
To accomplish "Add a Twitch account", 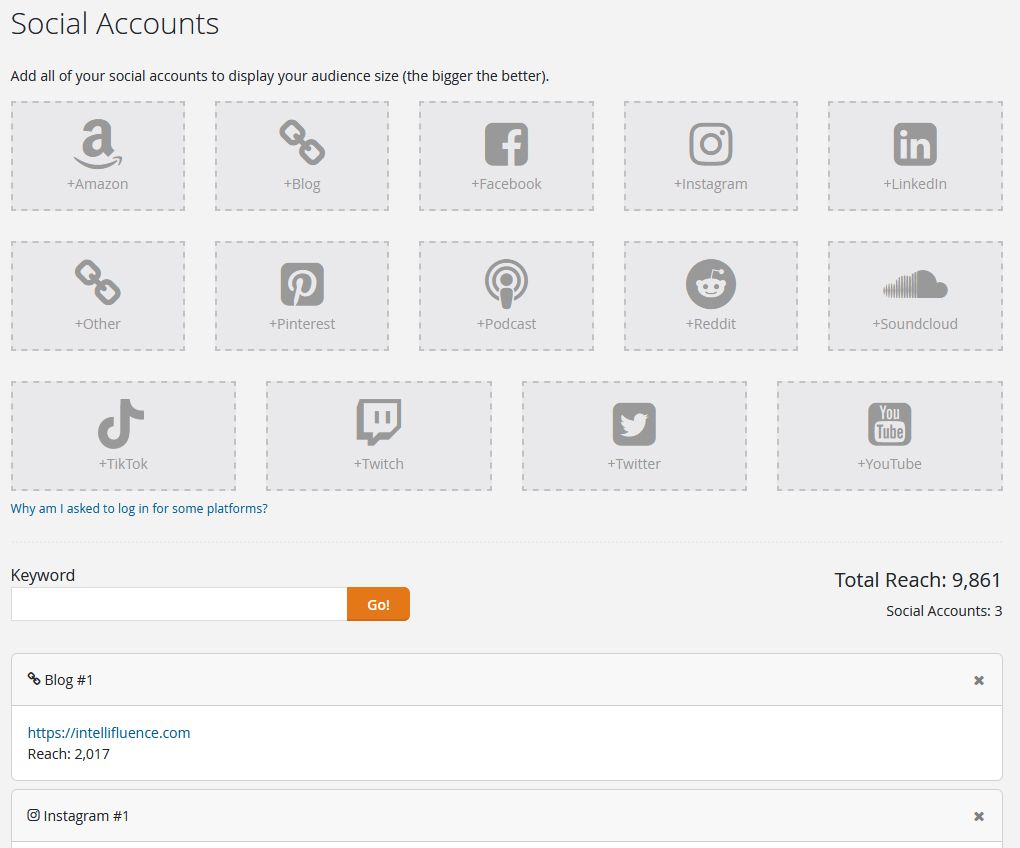I will tap(379, 436).
